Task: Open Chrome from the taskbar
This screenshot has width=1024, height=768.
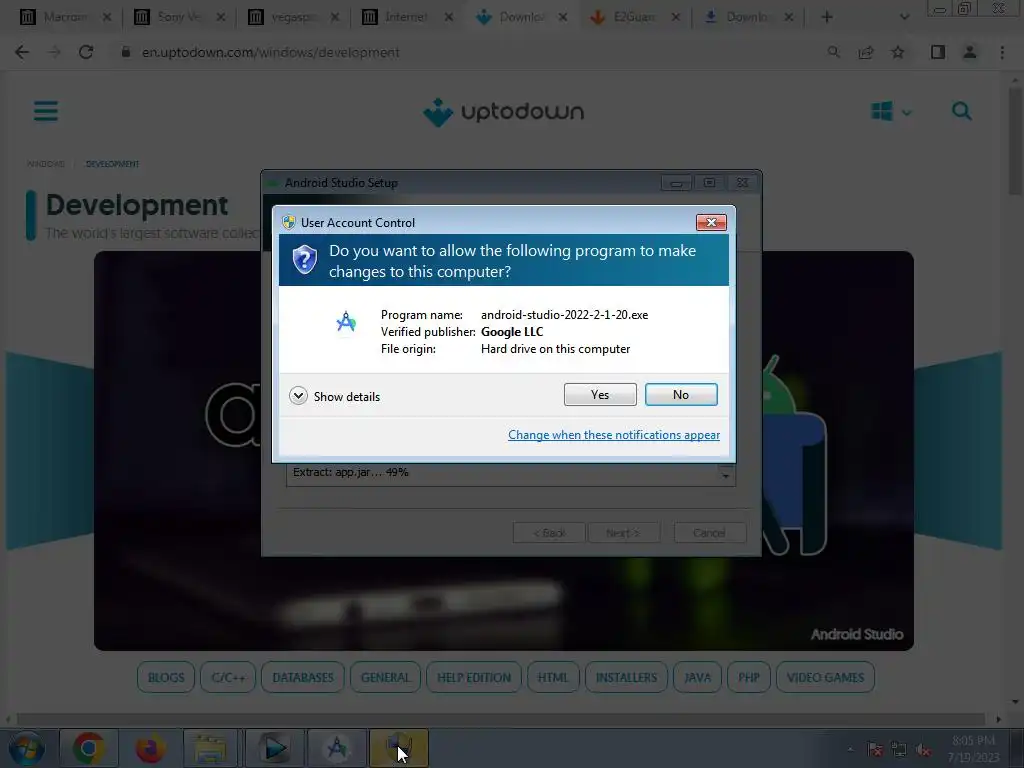Action: [x=89, y=748]
